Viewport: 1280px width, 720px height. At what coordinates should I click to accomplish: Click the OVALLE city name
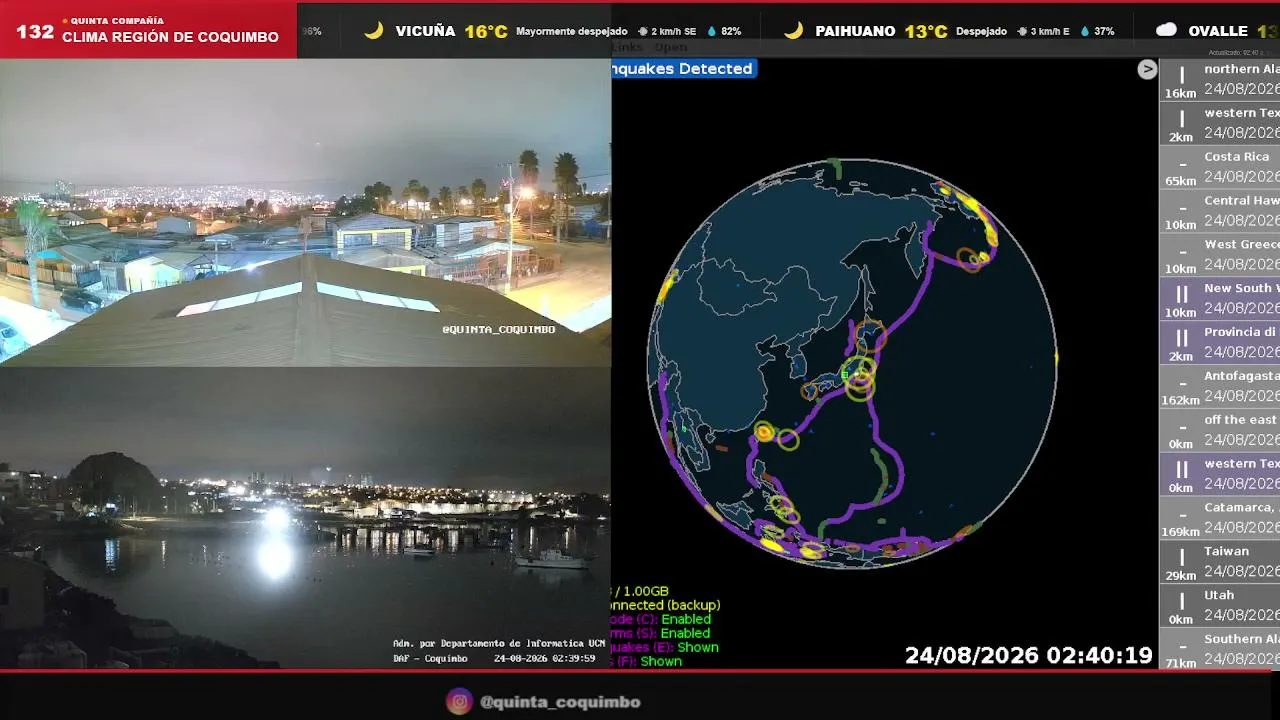point(1218,31)
